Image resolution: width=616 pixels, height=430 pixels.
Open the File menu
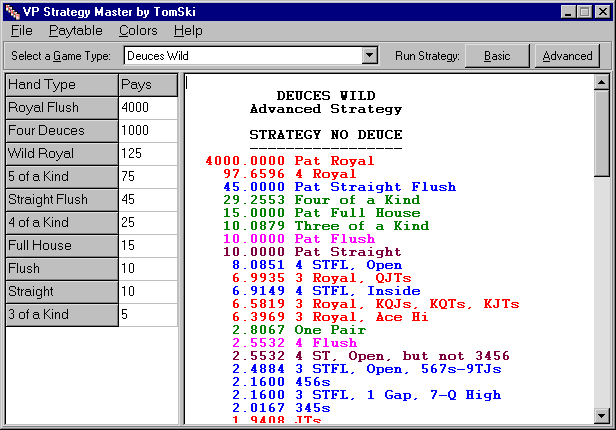(22, 31)
